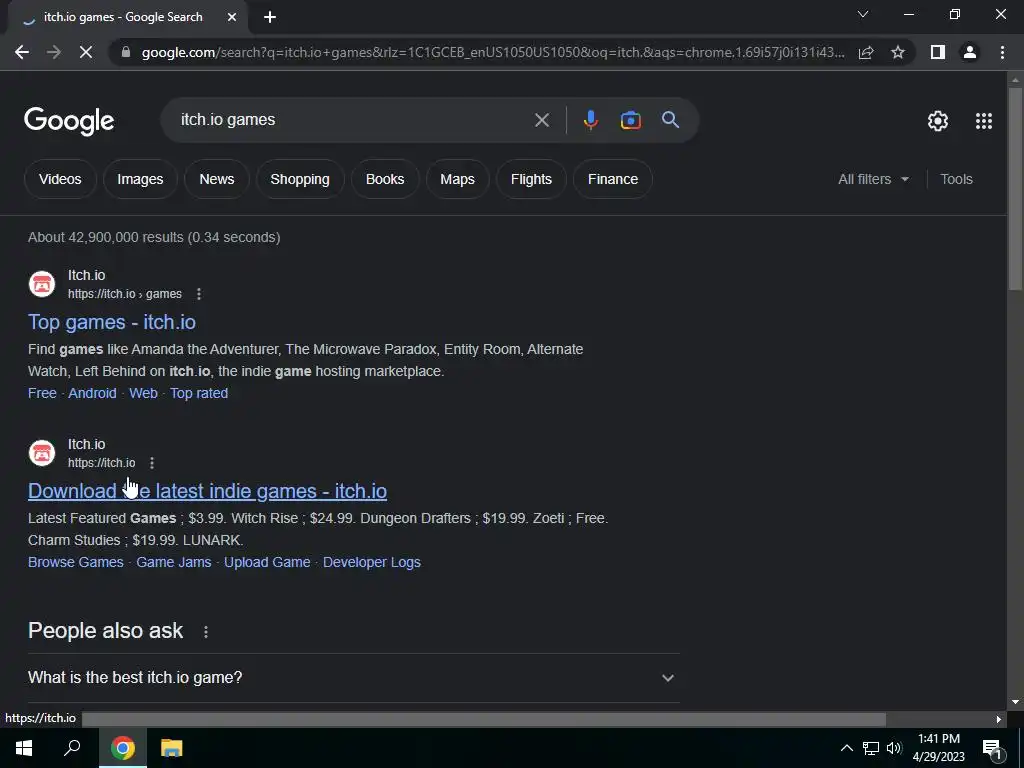1024x768 pixels.
Task: Open People also ask options dots
Action: pos(206,632)
